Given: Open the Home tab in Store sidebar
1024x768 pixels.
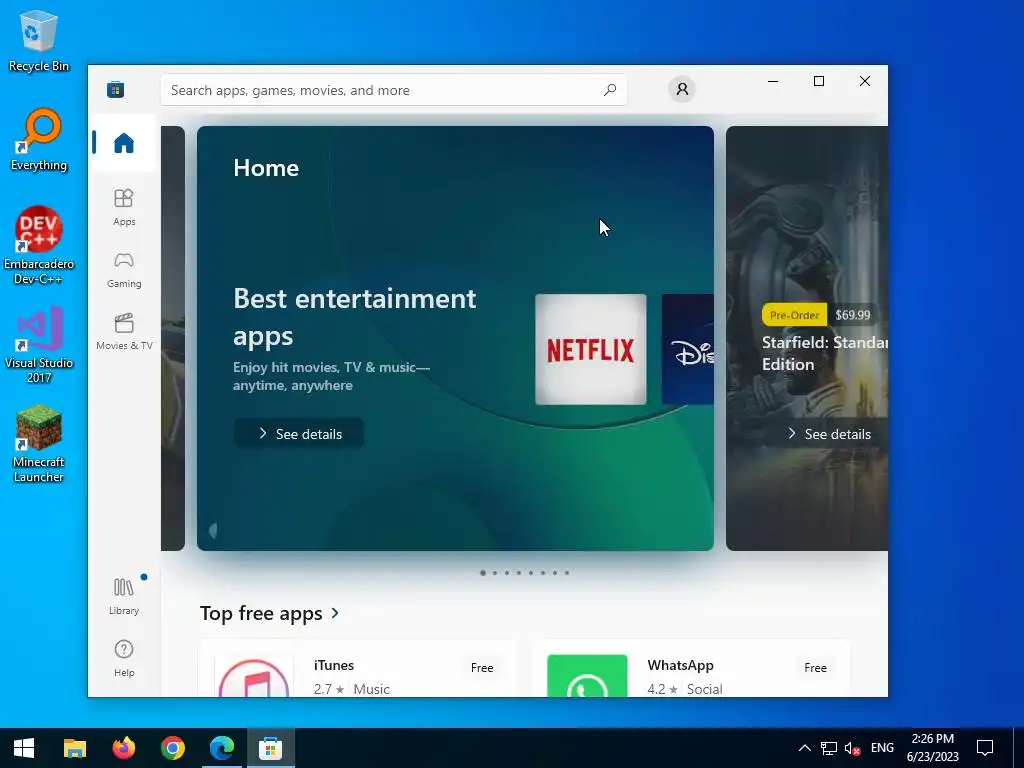Looking at the screenshot, I should click(x=123, y=143).
